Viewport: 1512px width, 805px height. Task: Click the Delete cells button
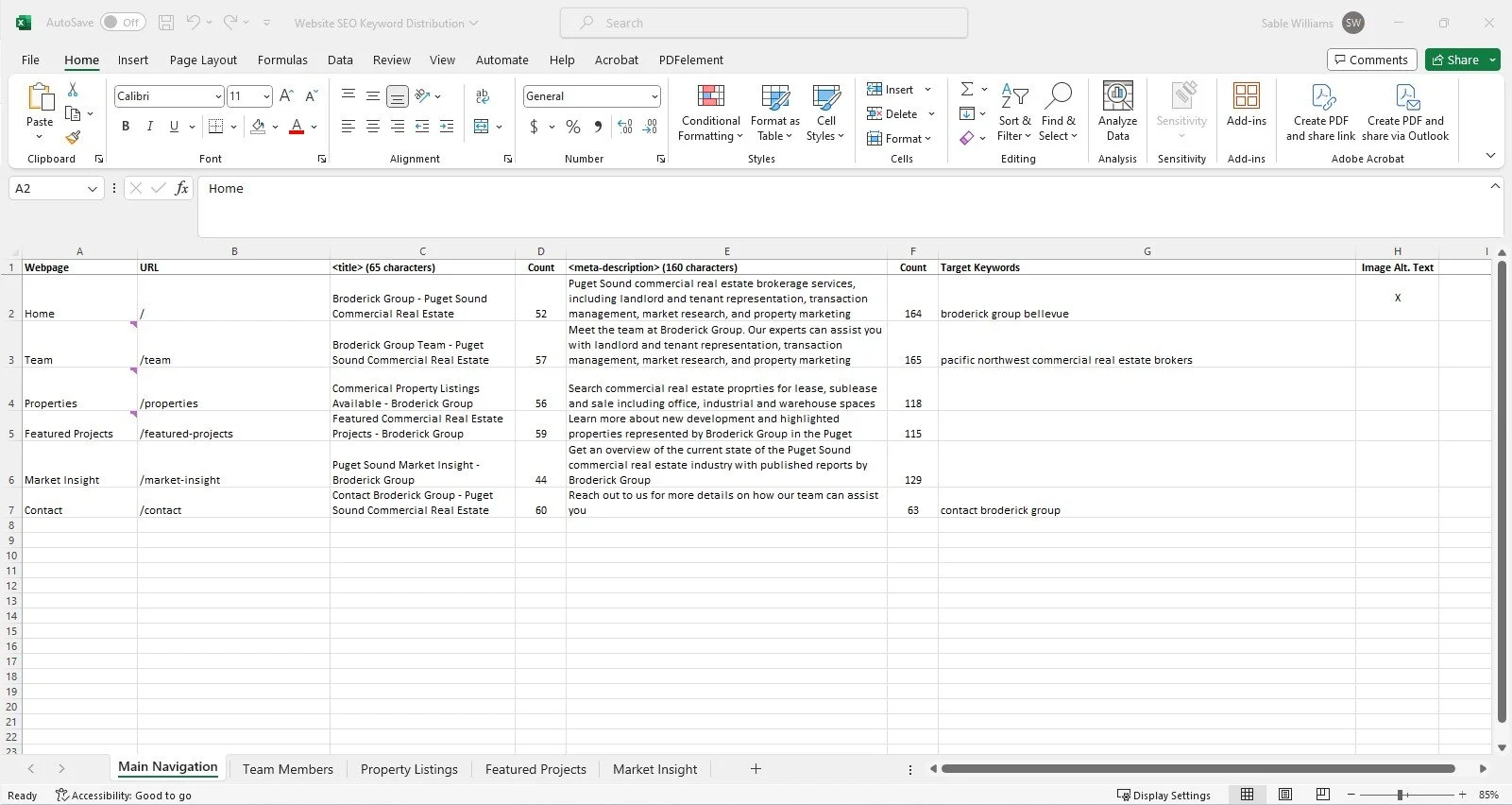(x=892, y=113)
